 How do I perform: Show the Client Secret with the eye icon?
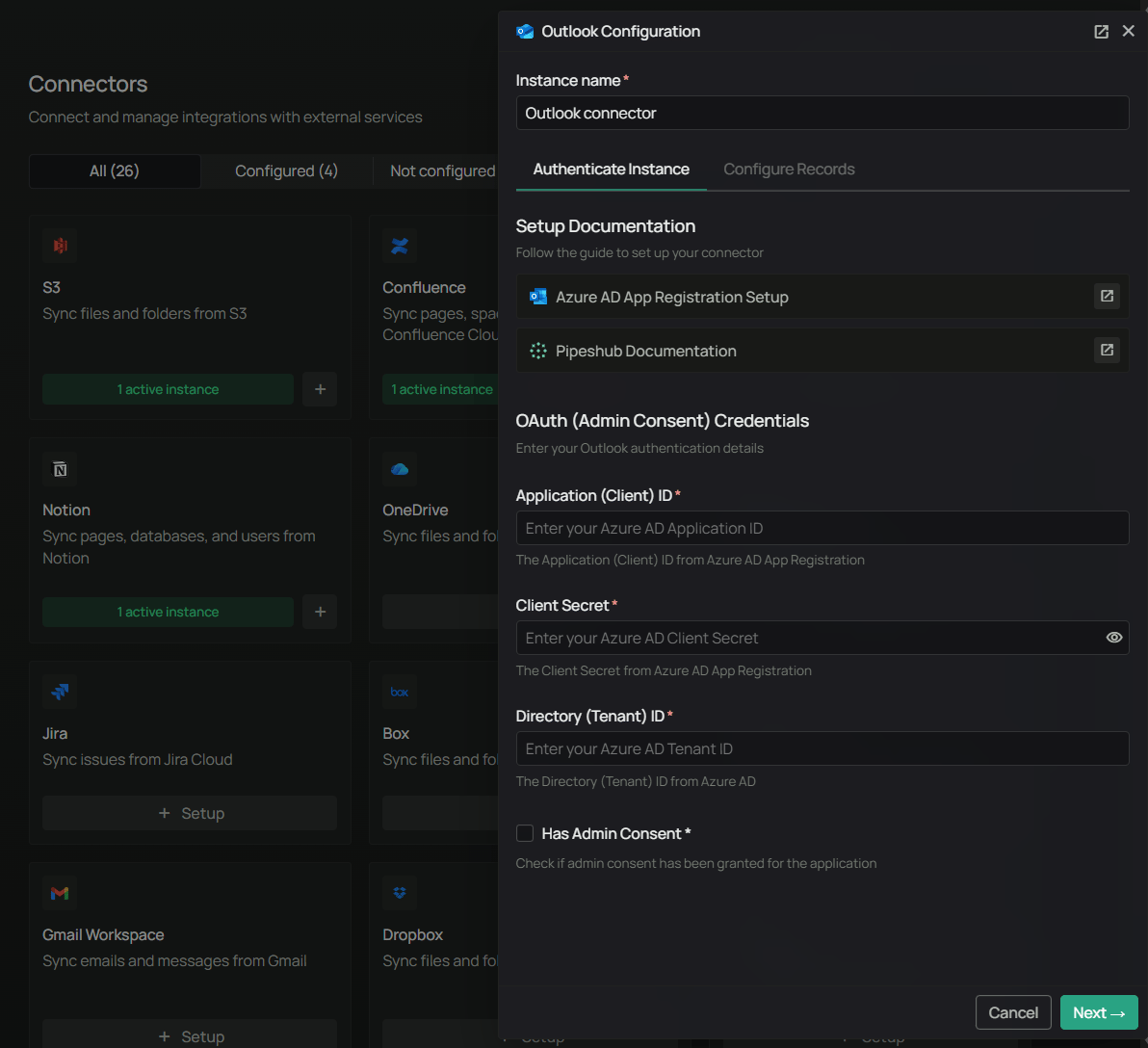tap(1113, 637)
